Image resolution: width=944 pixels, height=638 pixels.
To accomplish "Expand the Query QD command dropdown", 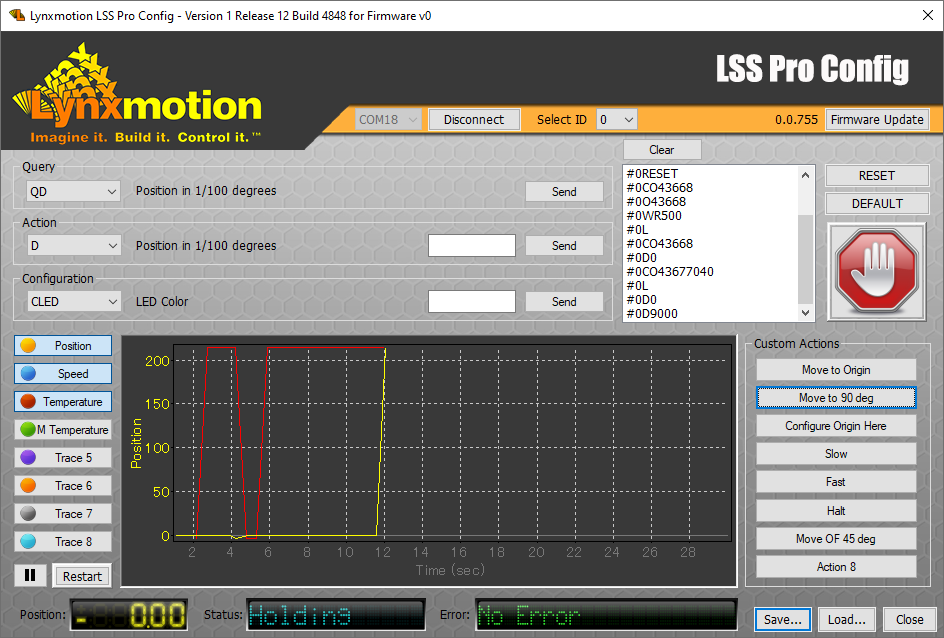I will pyautogui.click(x=73, y=191).
